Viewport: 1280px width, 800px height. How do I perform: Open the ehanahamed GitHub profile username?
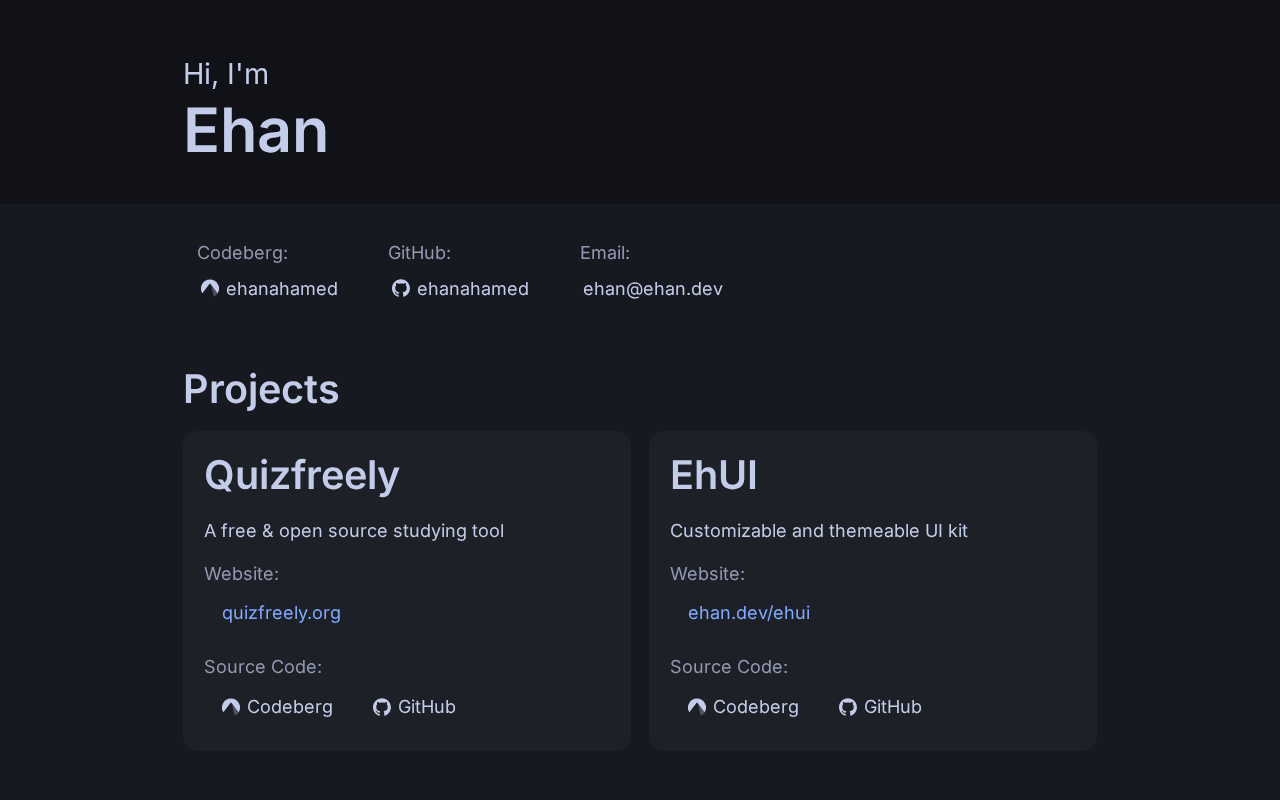473,289
